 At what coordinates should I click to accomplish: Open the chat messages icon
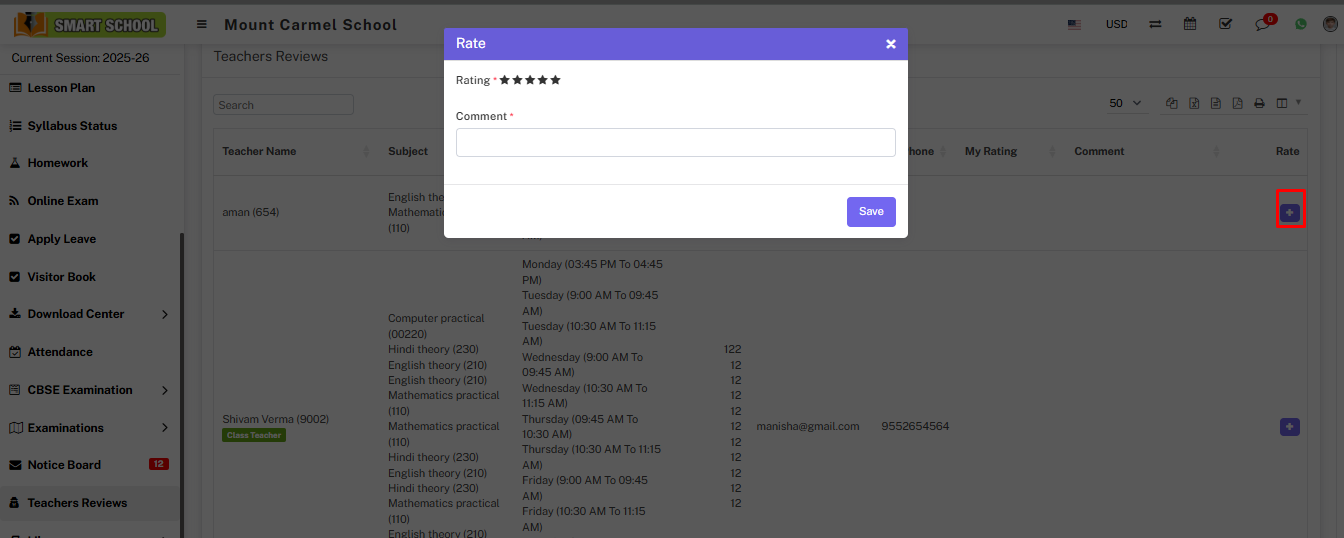[x=1262, y=25]
